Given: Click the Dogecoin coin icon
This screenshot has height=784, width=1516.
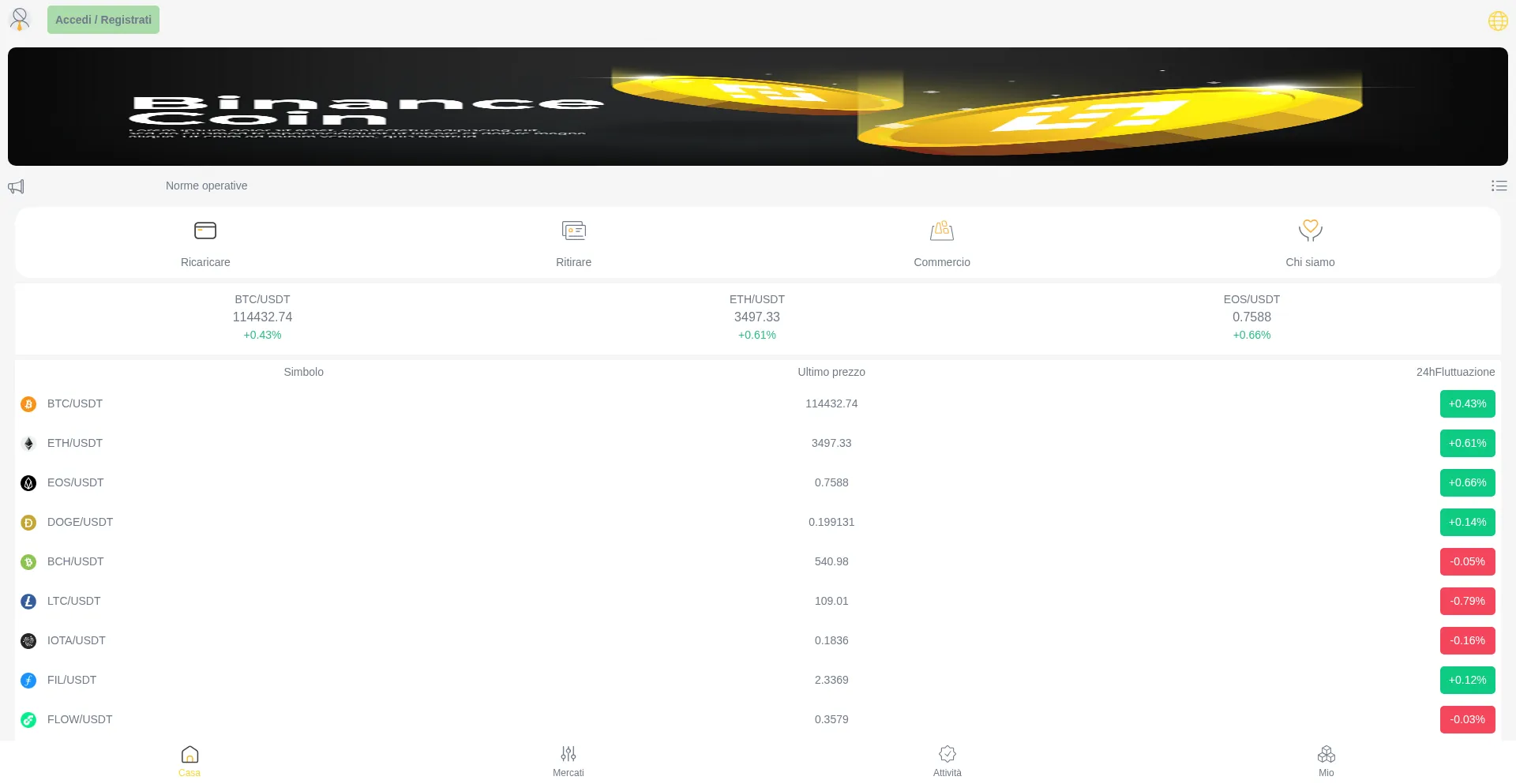Looking at the screenshot, I should pyautogui.click(x=28, y=523).
